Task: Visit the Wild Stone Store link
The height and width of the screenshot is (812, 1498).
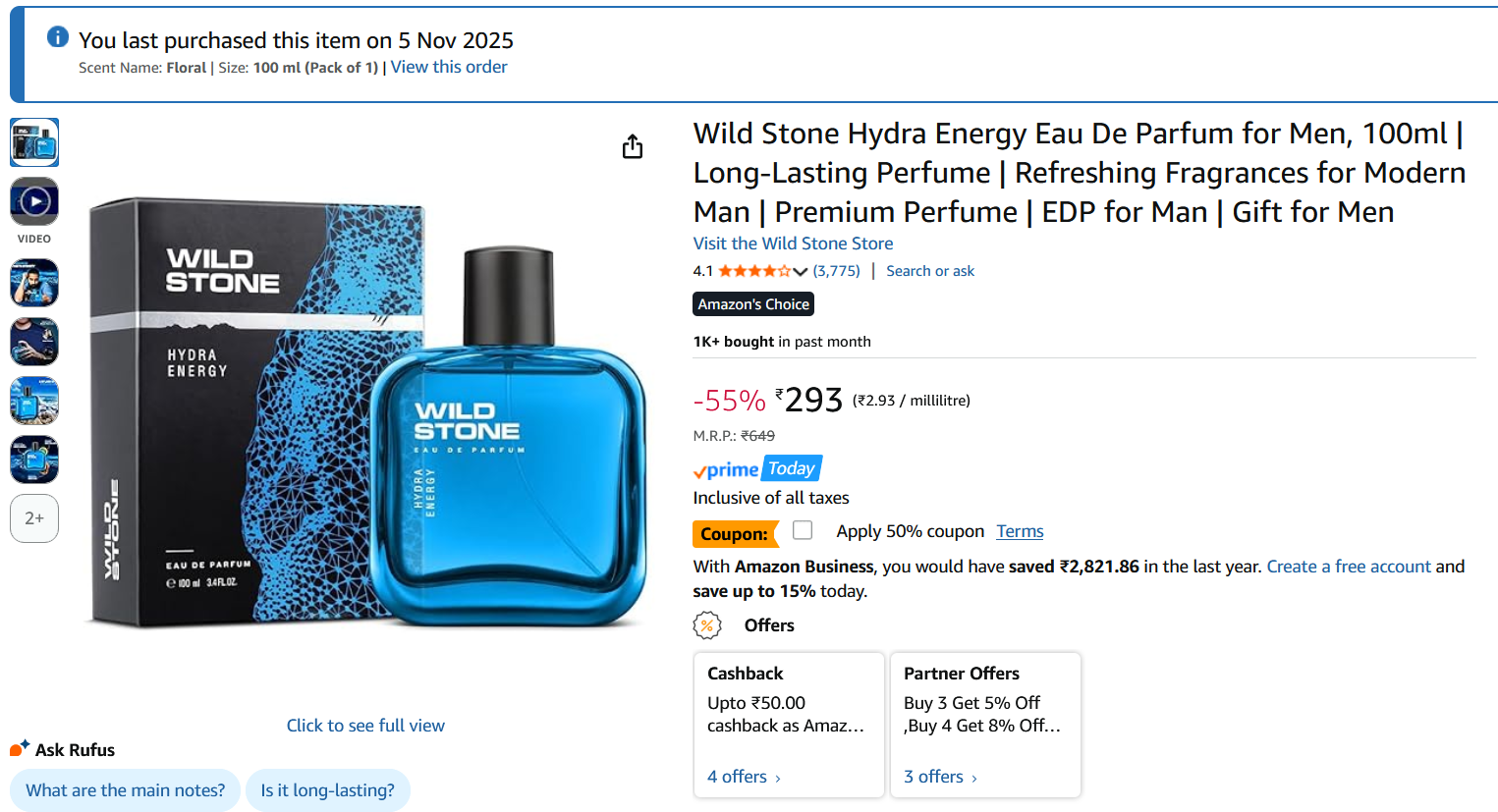Action: [x=793, y=244]
